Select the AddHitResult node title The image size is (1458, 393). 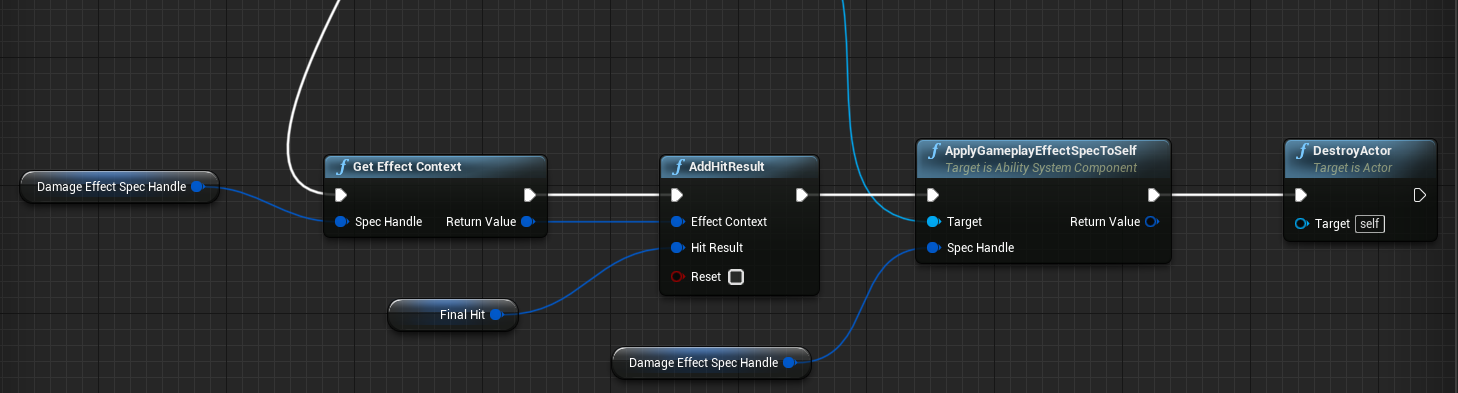coord(727,166)
